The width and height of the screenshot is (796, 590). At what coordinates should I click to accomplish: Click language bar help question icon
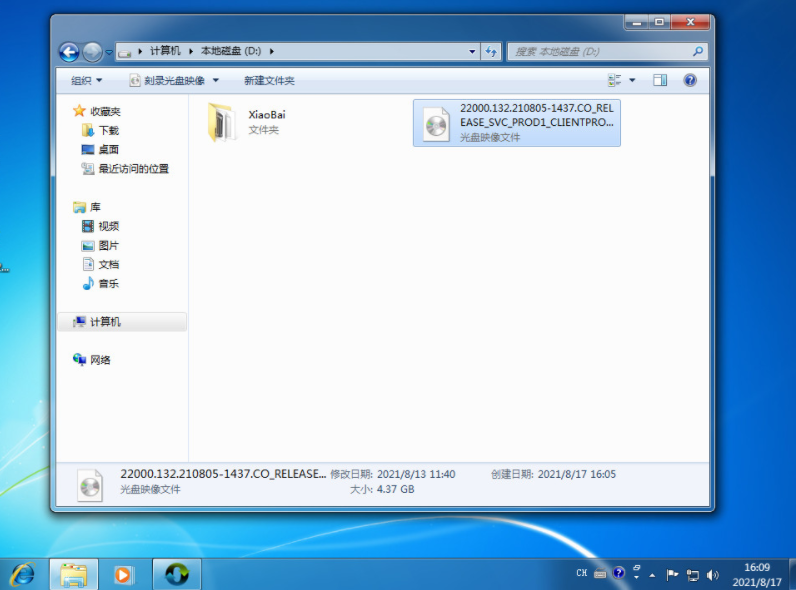618,573
